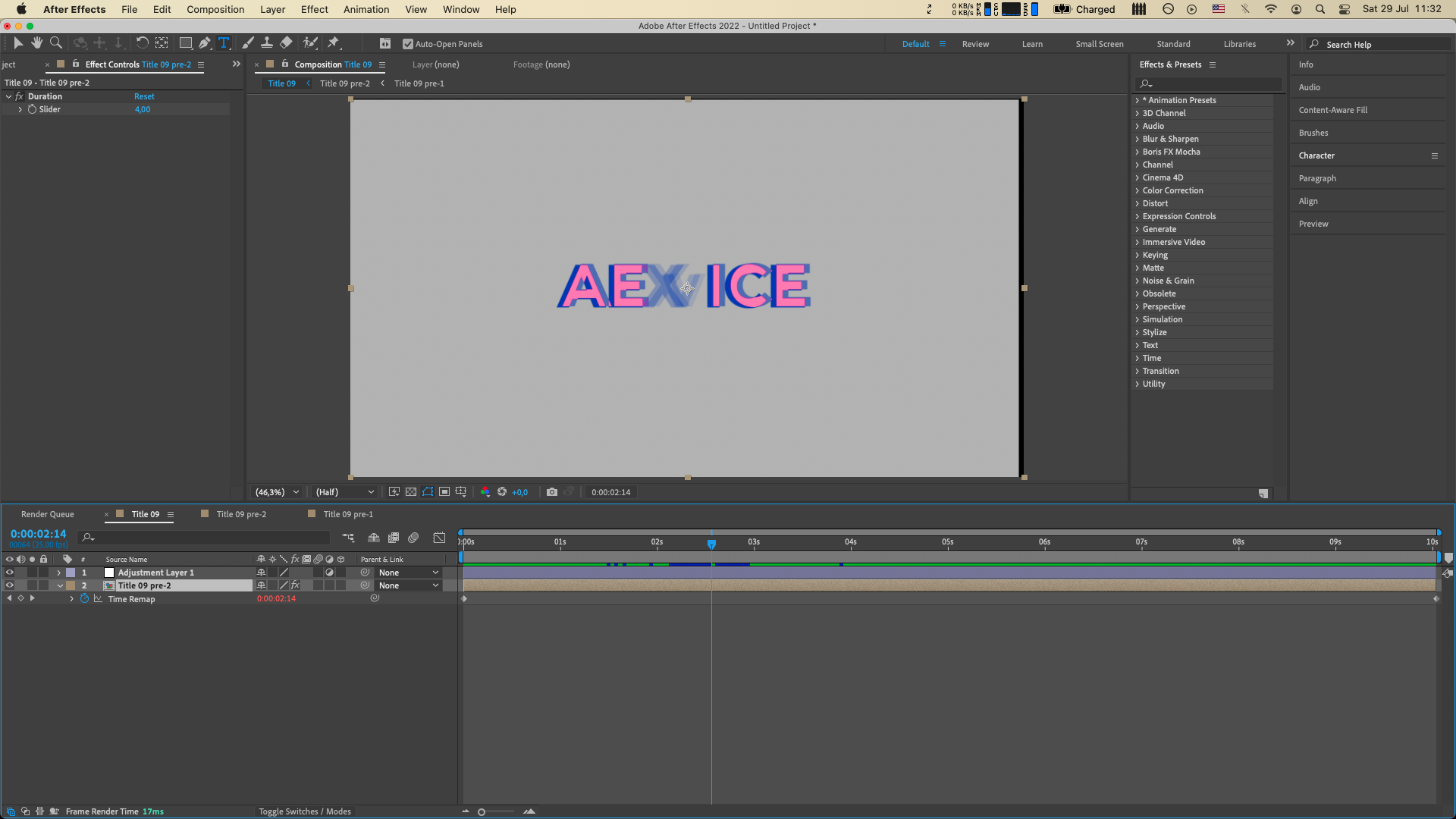This screenshot has height=819, width=1456.
Task: Select the Rectangle shape tool
Action: 185,43
